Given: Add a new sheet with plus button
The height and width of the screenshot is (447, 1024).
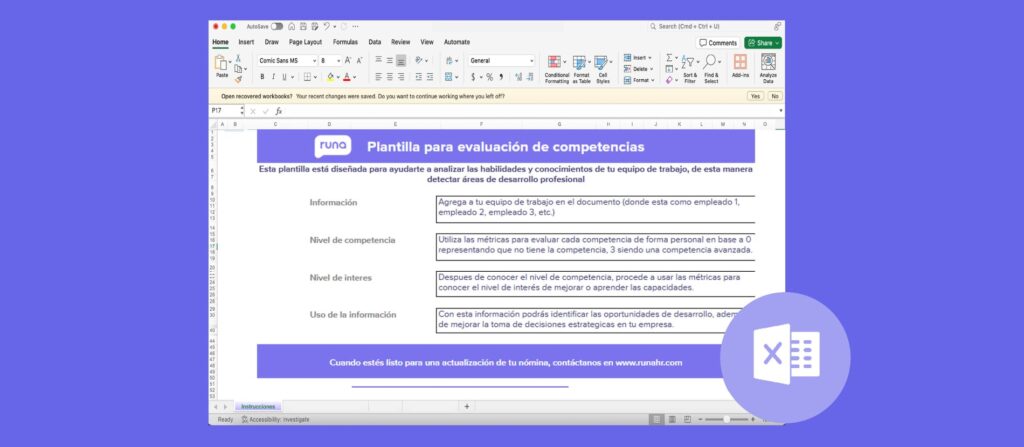Looking at the screenshot, I should 466,406.
